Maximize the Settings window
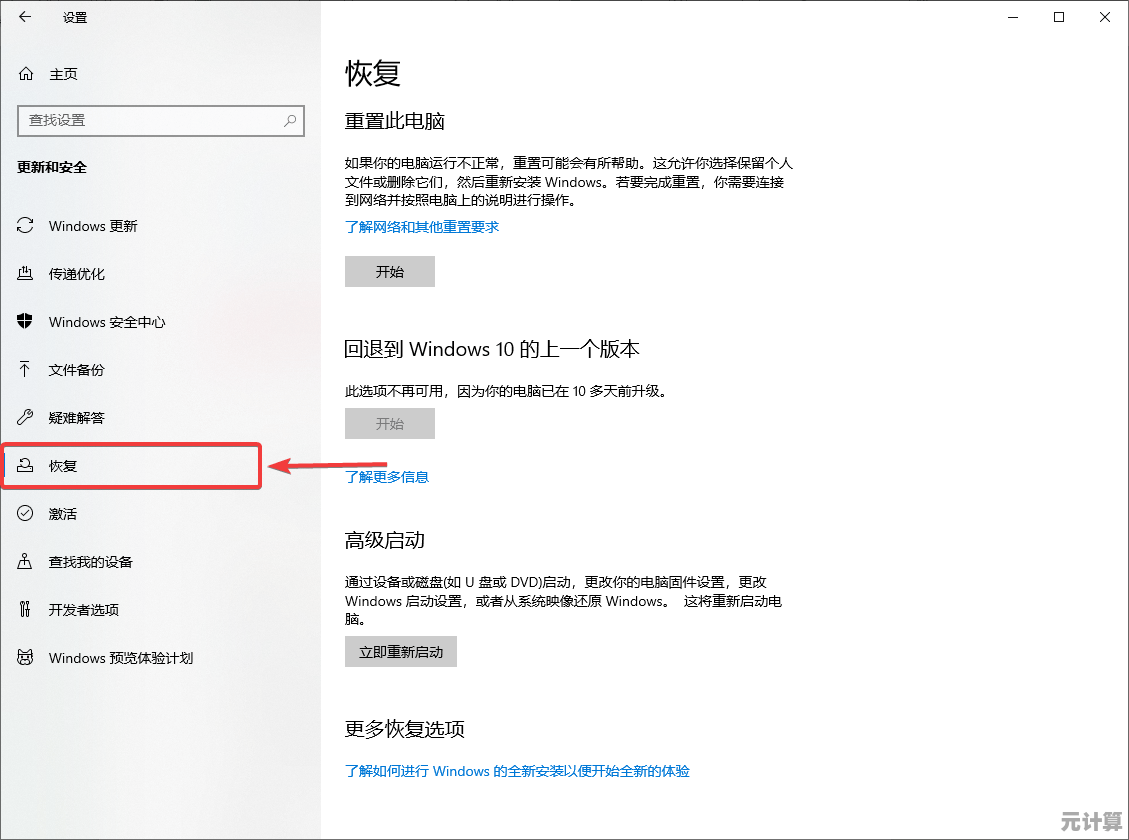The width and height of the screenshot is (1129, 840). [x=1058, y=17]
